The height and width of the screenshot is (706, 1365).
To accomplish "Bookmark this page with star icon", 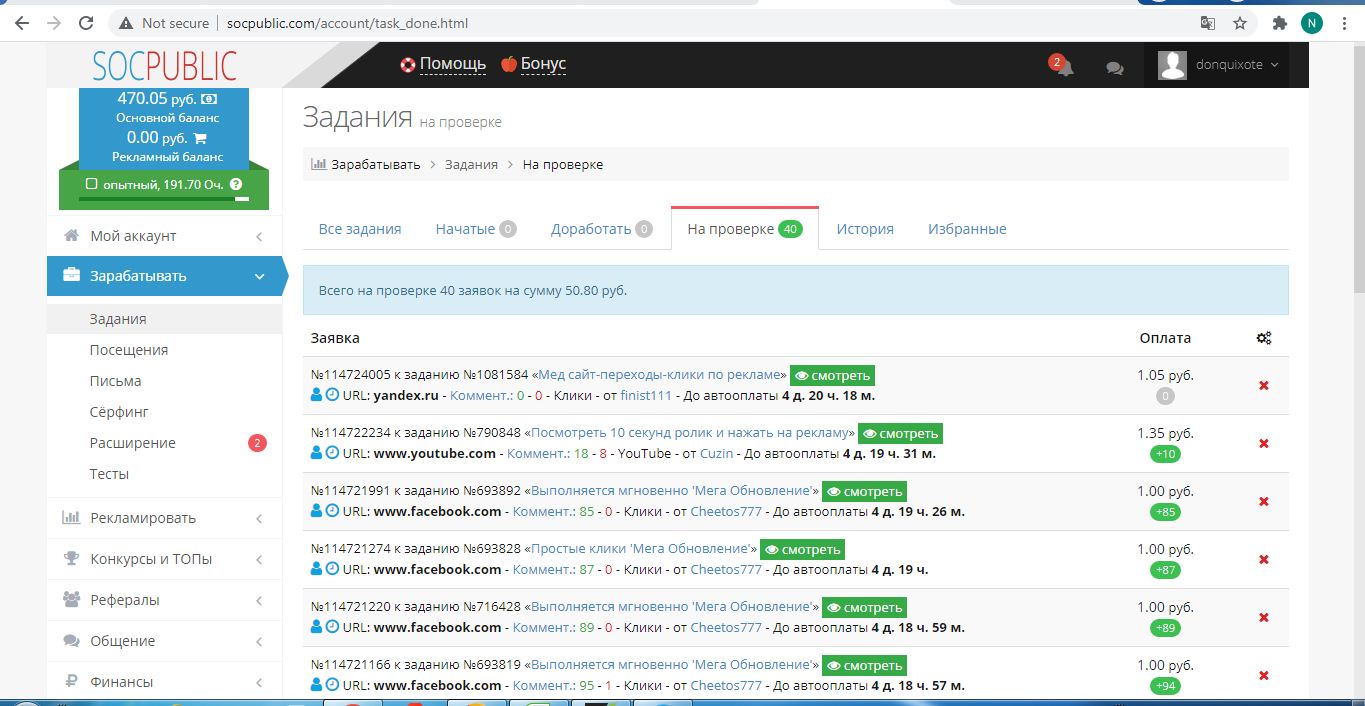I will point(1240,23).
